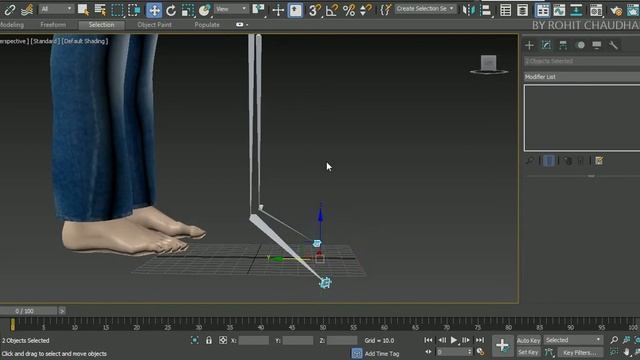Open the Curve Editor

[559, 10]
